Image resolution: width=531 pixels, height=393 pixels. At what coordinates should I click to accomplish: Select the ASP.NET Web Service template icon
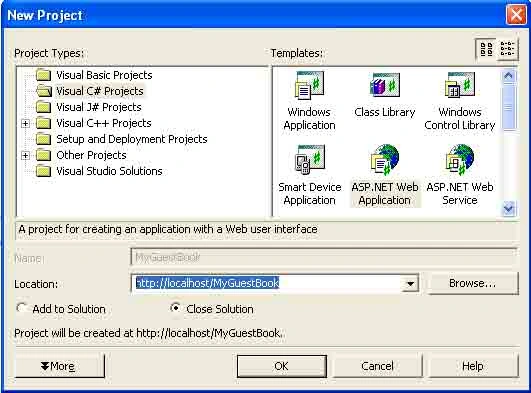(460, 159)
